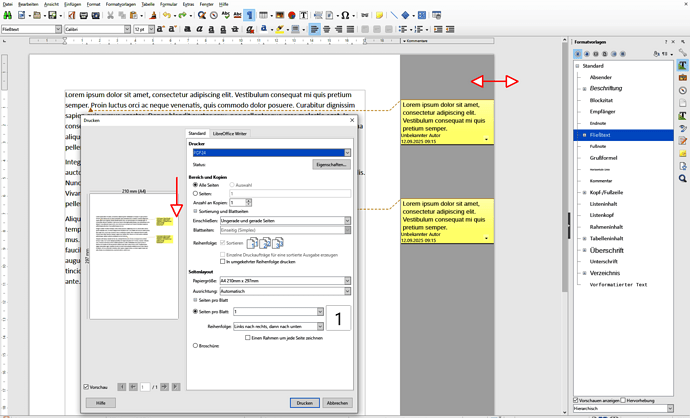Viewport: 690px width, 418px height.
Task: Select Blockzitat style in Formatvorlagen list
Action: point(601,100)
